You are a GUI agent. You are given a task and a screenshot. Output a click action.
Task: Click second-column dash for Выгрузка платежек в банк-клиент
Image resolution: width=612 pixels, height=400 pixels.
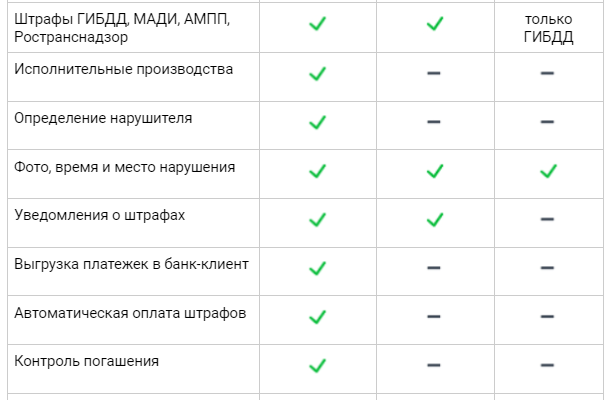coord(434,268)
